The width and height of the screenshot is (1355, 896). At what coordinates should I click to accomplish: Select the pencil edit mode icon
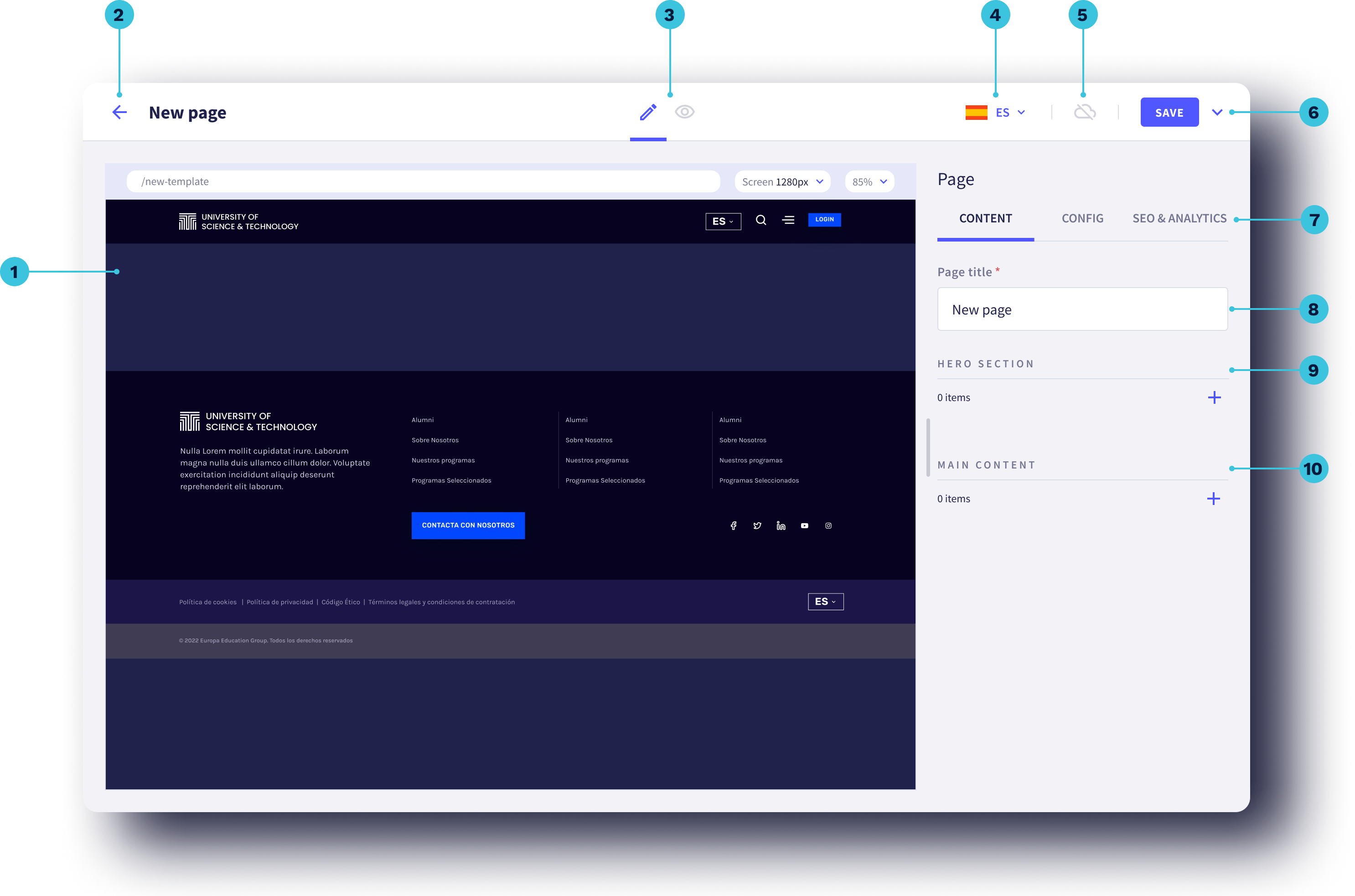[x=648, y=112]
